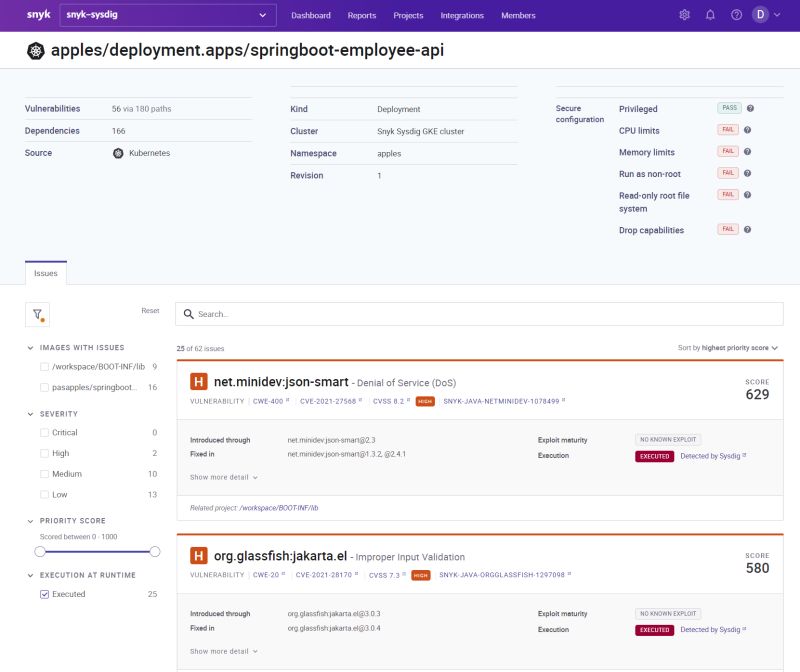800x672 pixels.
Task: Click the Snyk logo
Action: click(x=38, y=15)
